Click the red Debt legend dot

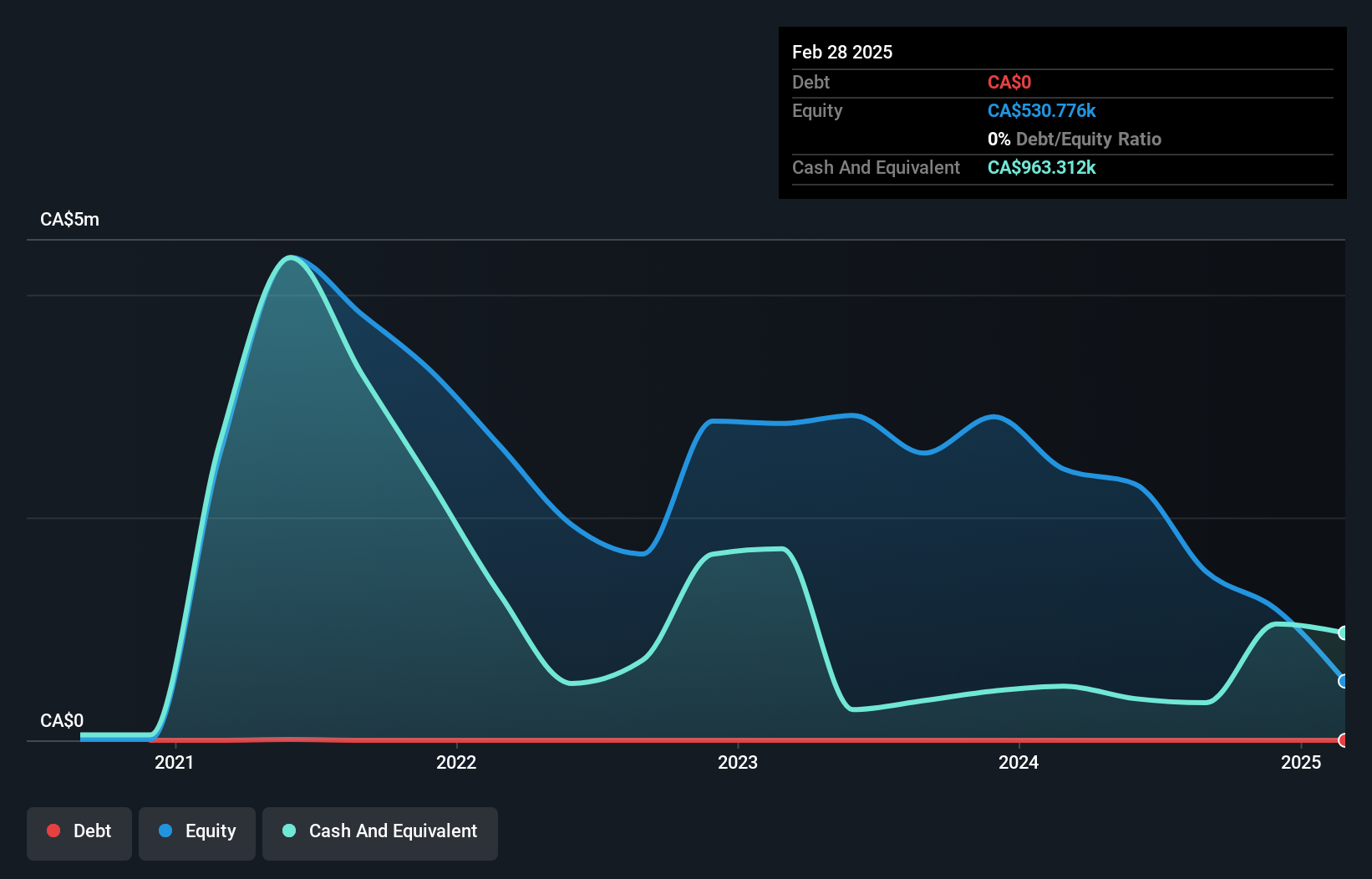coord(53,831)
